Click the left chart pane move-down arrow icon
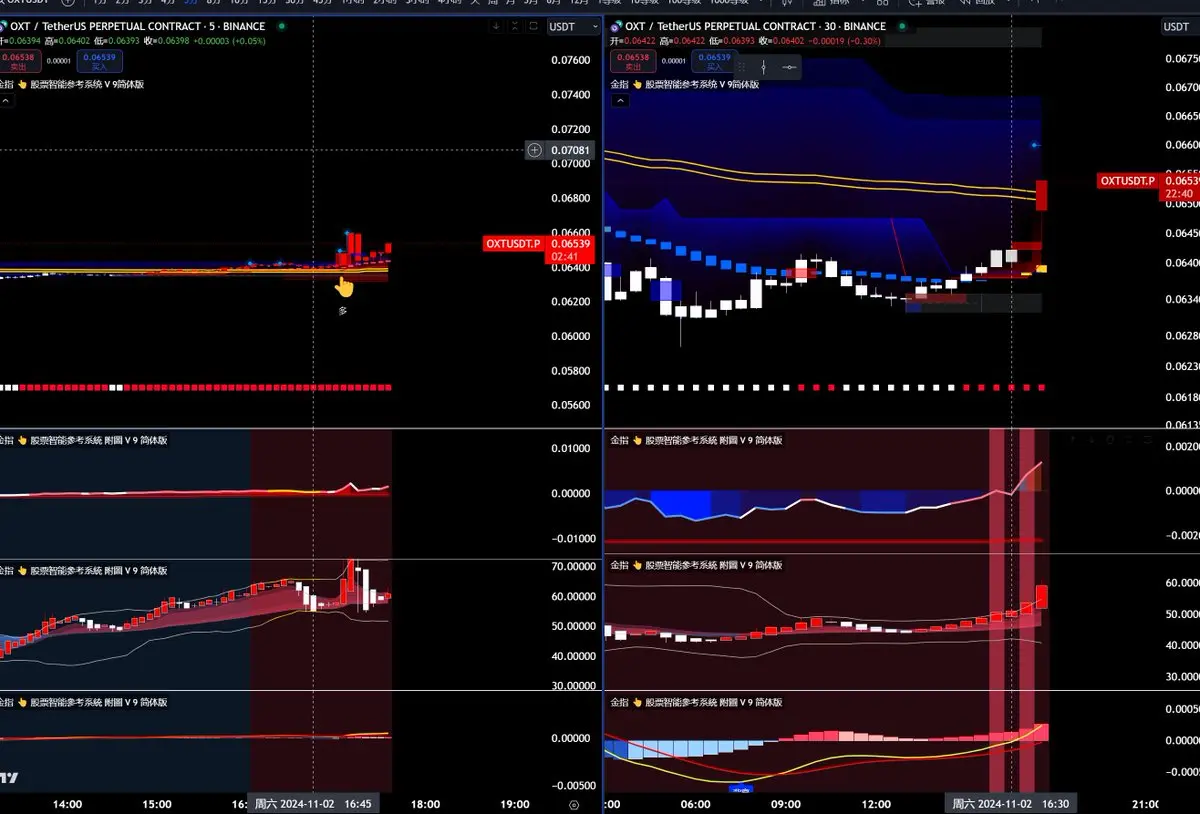This screenshot has height=814, width=1200. 497,27
